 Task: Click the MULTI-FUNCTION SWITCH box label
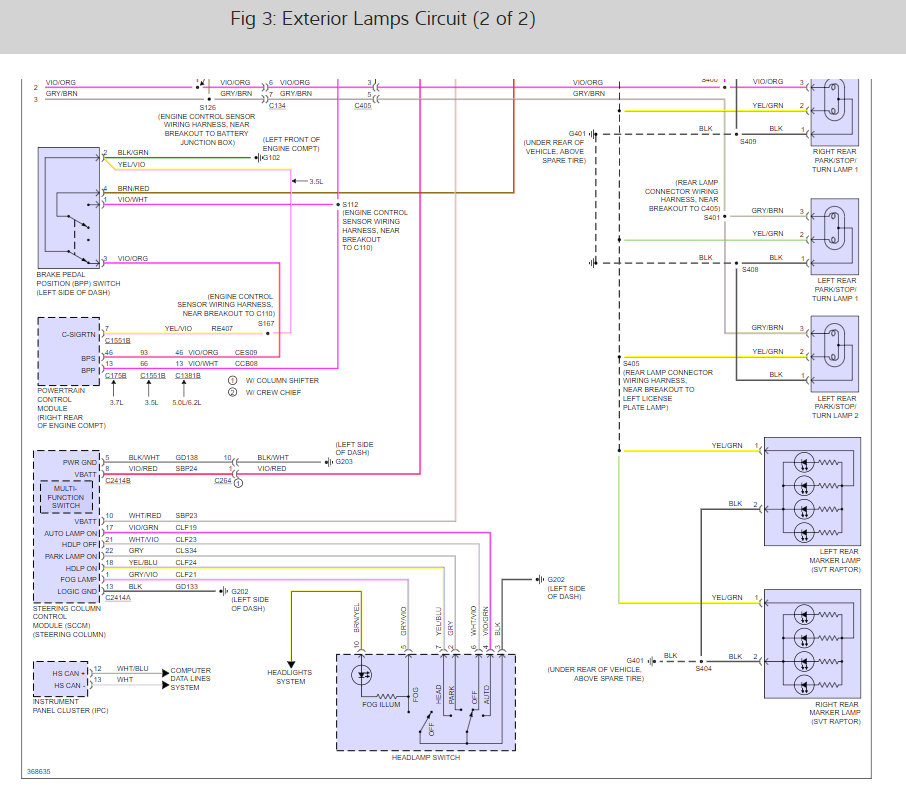tap(66, 497)
